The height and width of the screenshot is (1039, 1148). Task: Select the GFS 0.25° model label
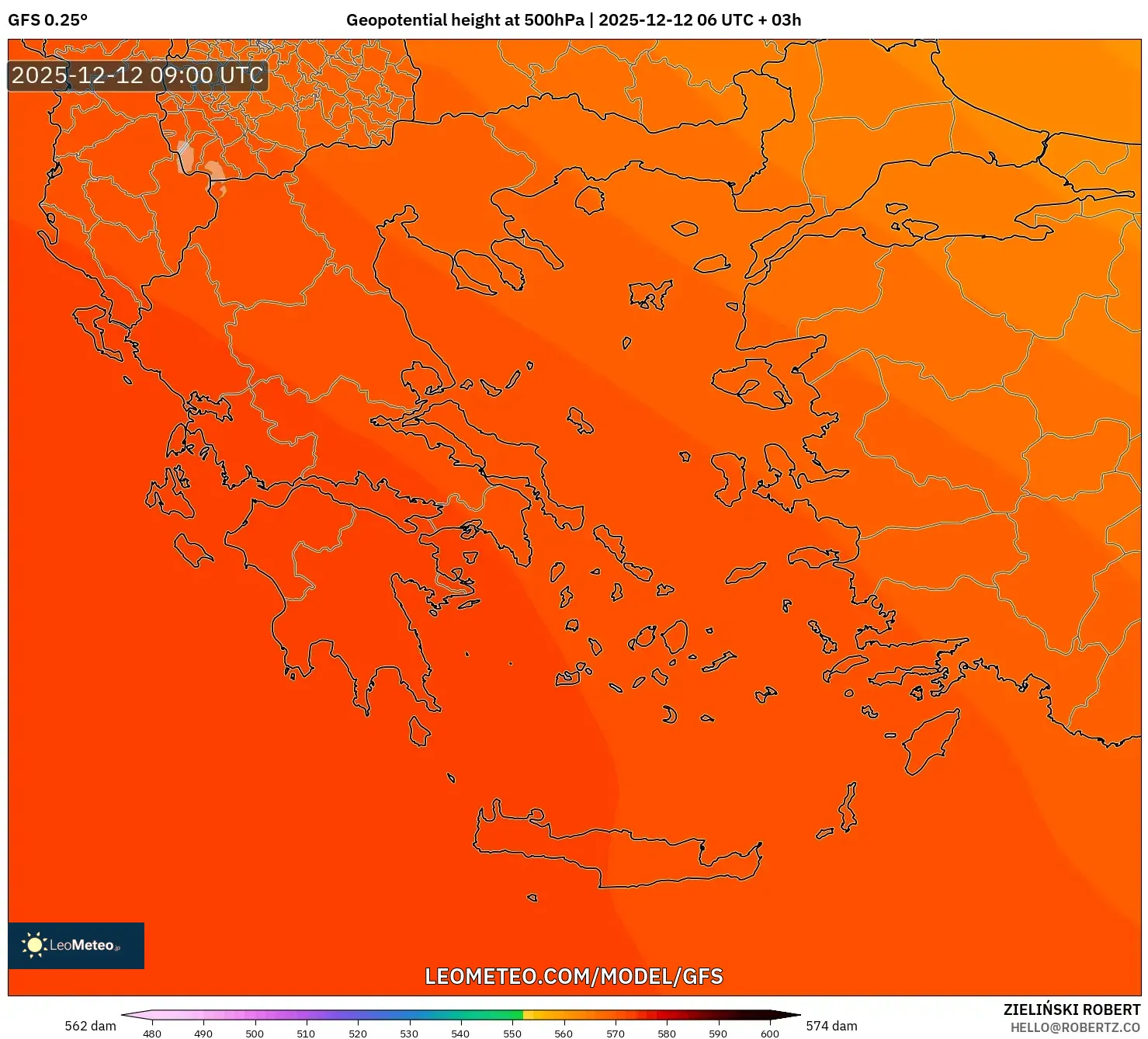click(48, 20)
